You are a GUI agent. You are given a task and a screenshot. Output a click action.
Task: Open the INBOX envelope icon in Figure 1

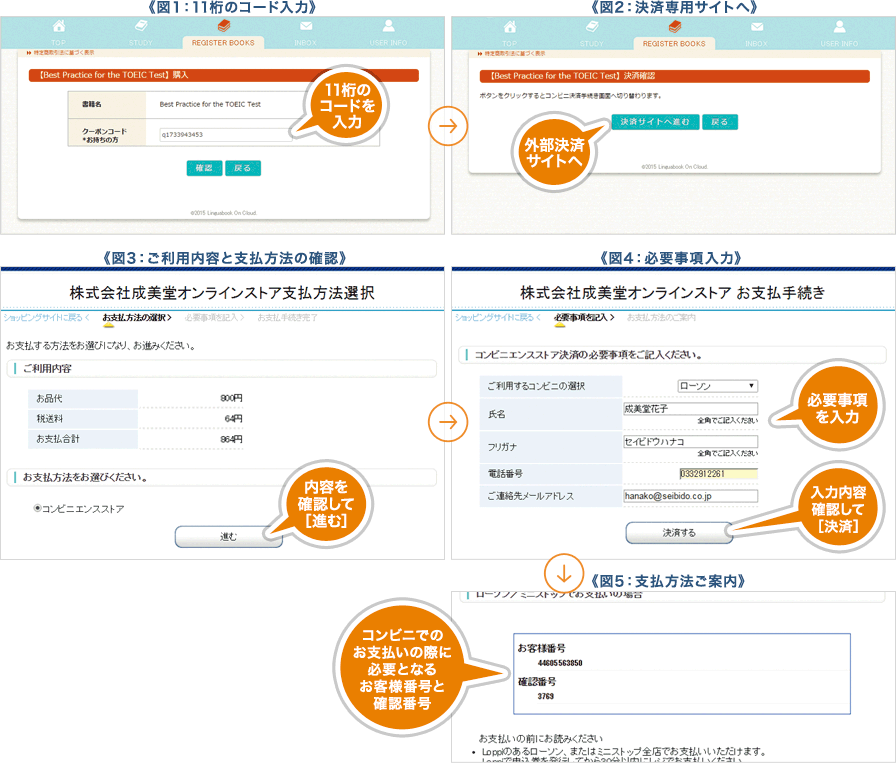click(306, 26)
